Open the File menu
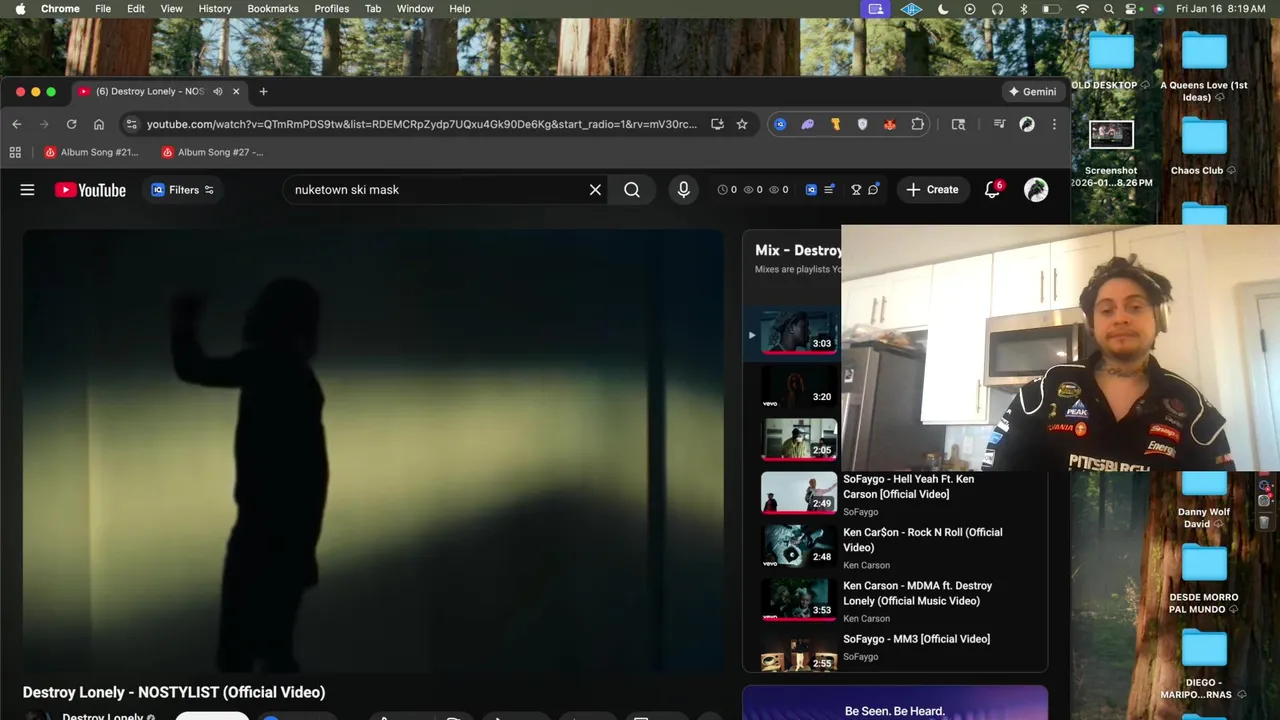 (x=103, y=9)
